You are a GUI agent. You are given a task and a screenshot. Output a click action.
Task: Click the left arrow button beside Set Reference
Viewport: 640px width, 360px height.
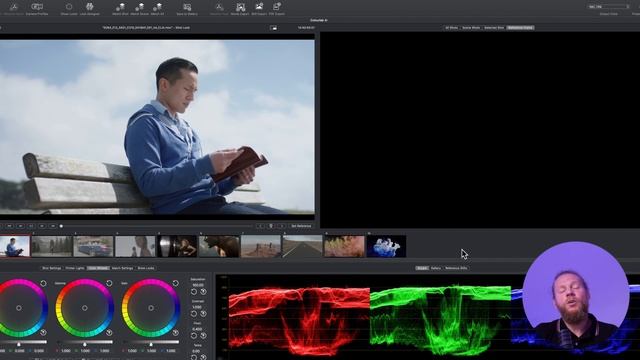[x=260, y=226]
